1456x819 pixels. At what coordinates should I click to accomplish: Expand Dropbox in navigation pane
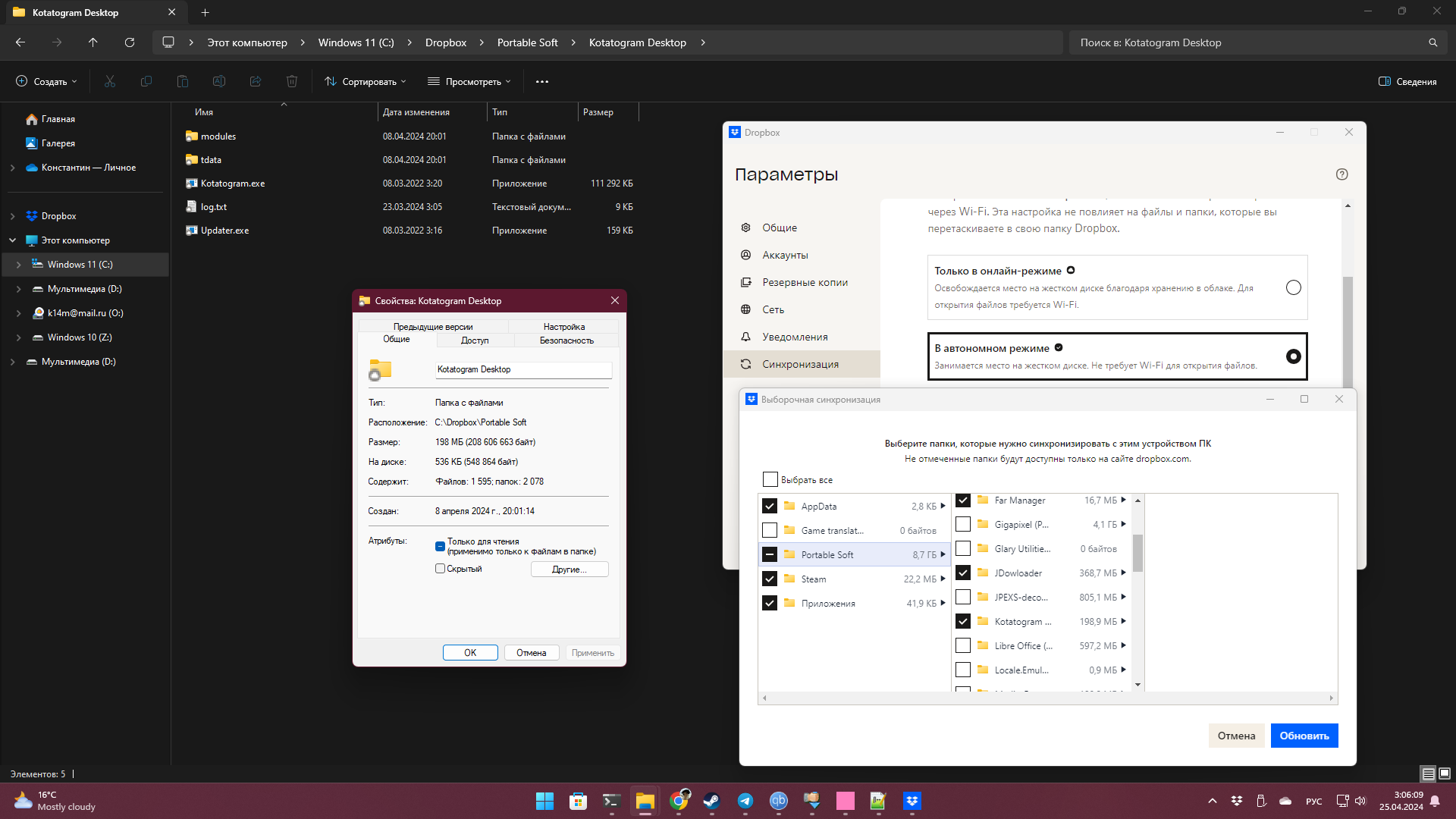pyautogui.click(x=13, y=216)
